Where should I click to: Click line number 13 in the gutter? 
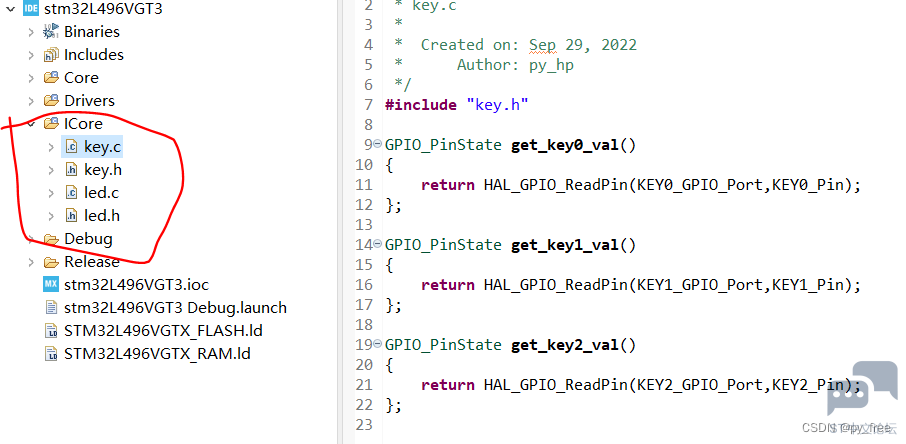[x=365, y=224]
